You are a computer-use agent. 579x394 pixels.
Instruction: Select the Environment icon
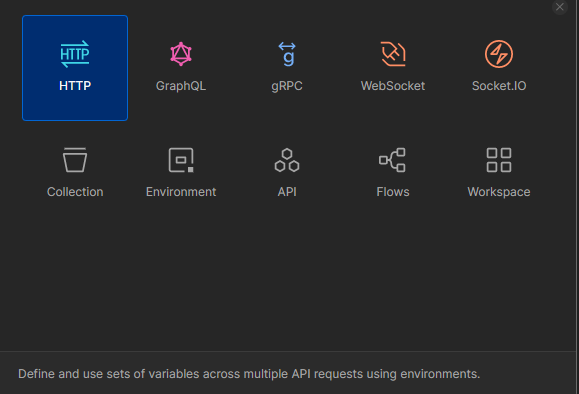coord(181,160)
